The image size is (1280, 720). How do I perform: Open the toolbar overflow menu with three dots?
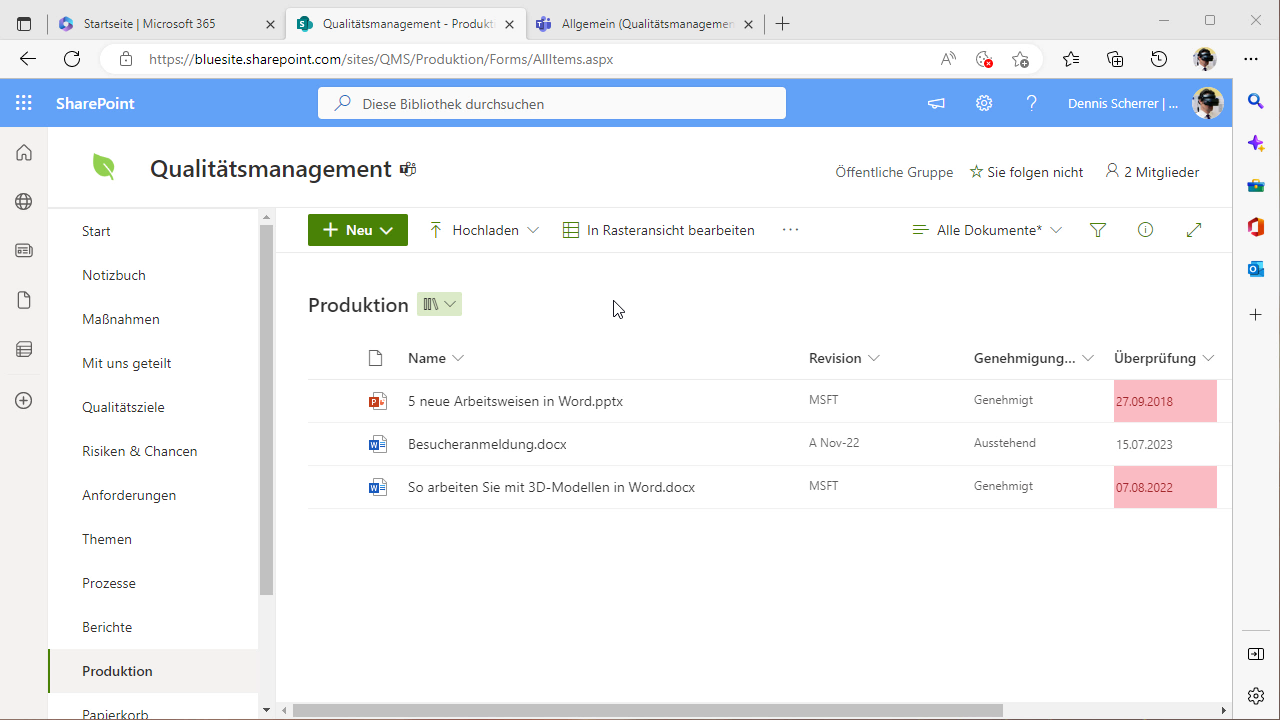coord(790,229)
